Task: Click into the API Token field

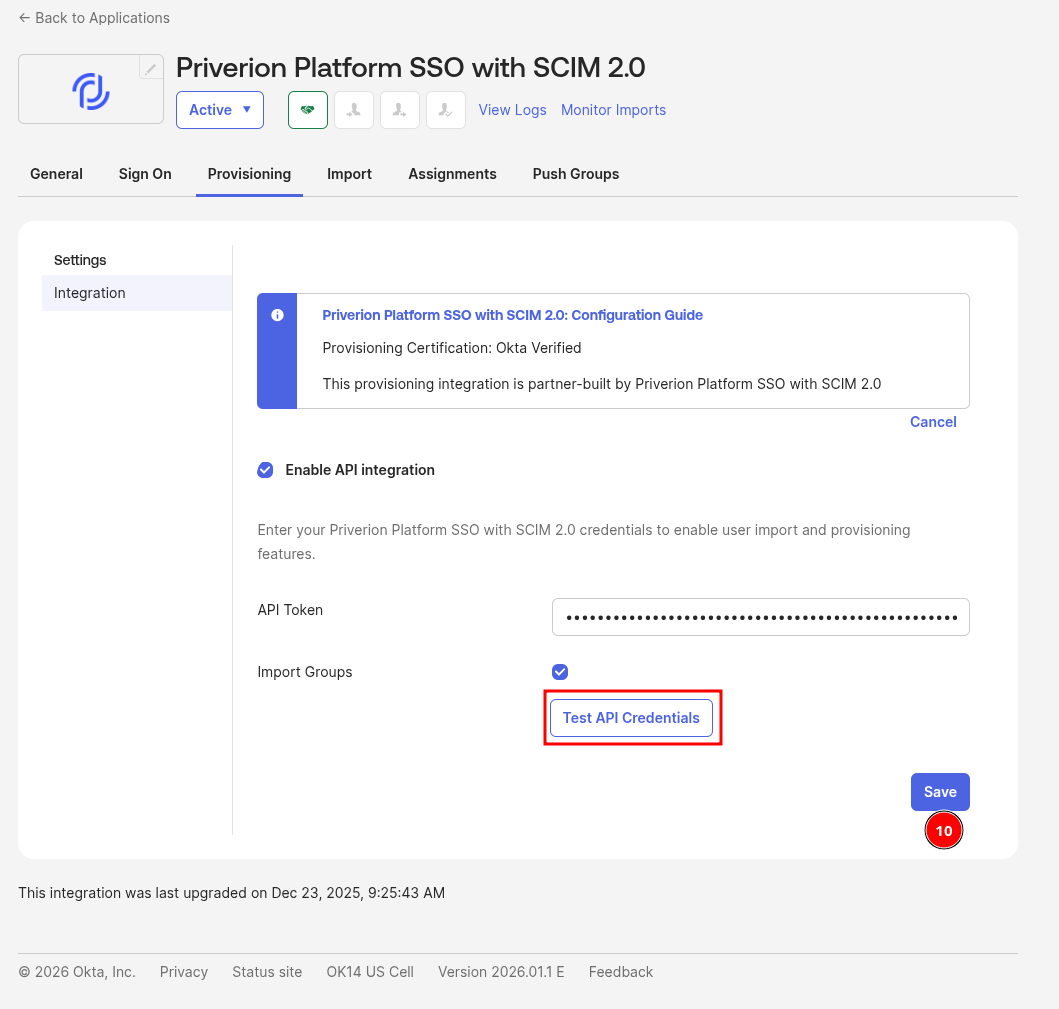Action: [761, 617]
